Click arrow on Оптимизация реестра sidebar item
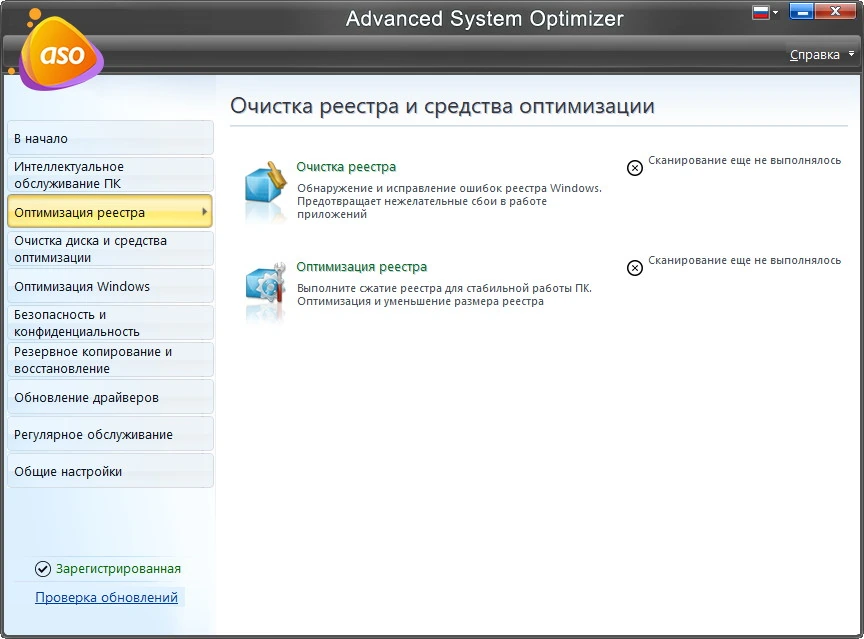The width and height of the screenshot is (864, 639). point(204,212)
